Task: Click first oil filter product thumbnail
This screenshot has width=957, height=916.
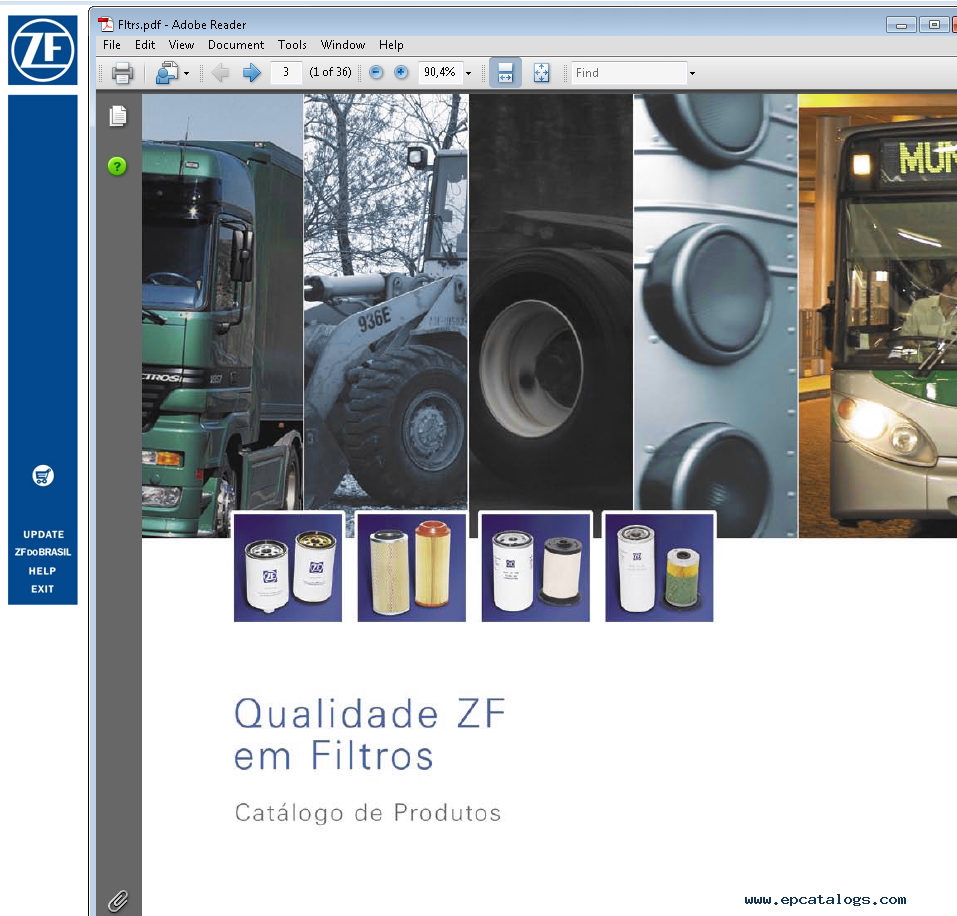Action: [287, 567]
